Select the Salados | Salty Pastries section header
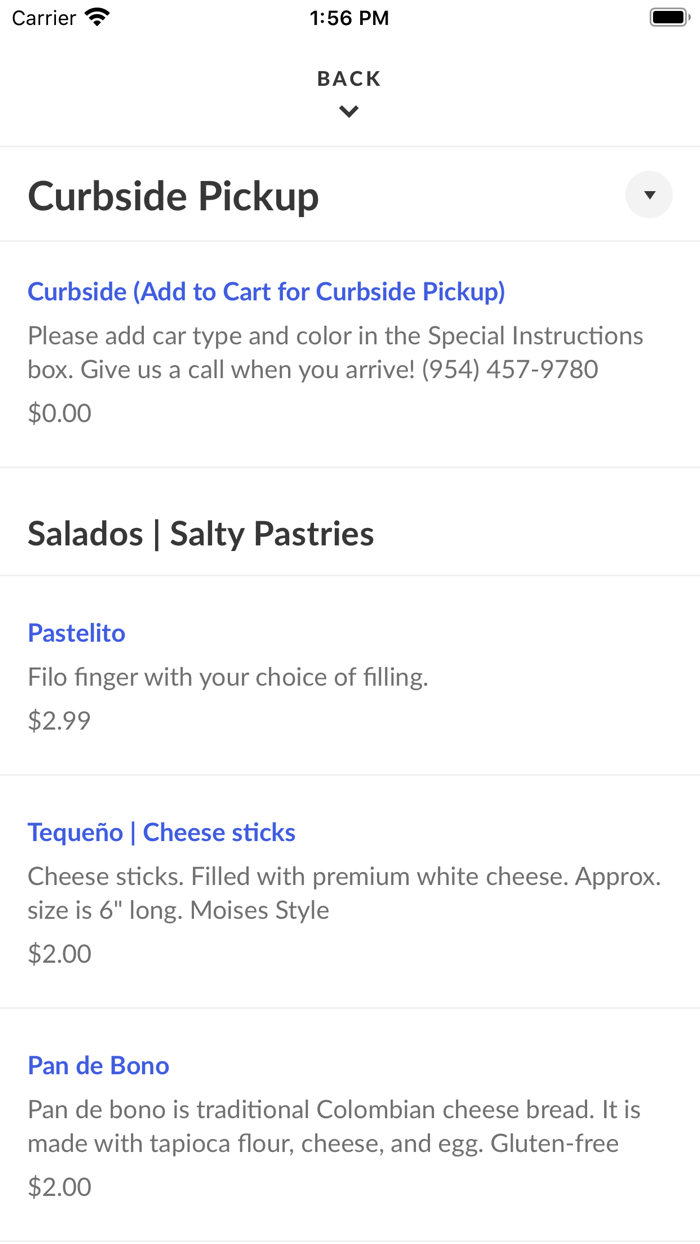700x1244 pixels. pyautogui.click(x=200, y=534)
